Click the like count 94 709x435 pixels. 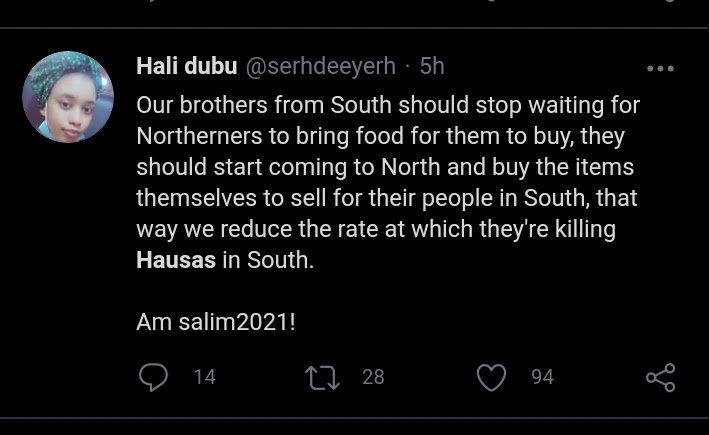point(542,377)
